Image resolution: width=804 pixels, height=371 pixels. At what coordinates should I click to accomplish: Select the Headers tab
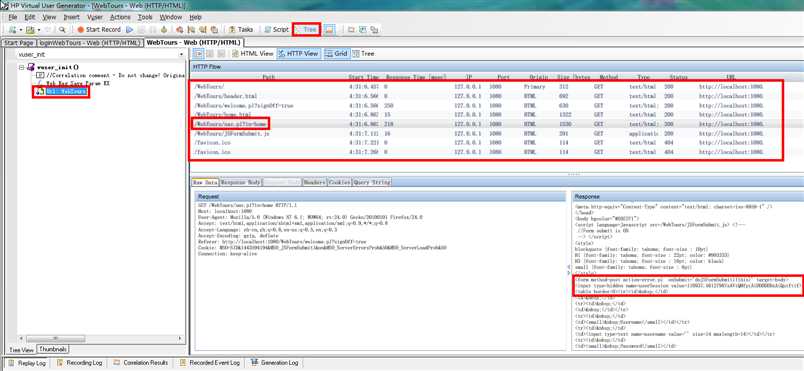click(314, 182)
